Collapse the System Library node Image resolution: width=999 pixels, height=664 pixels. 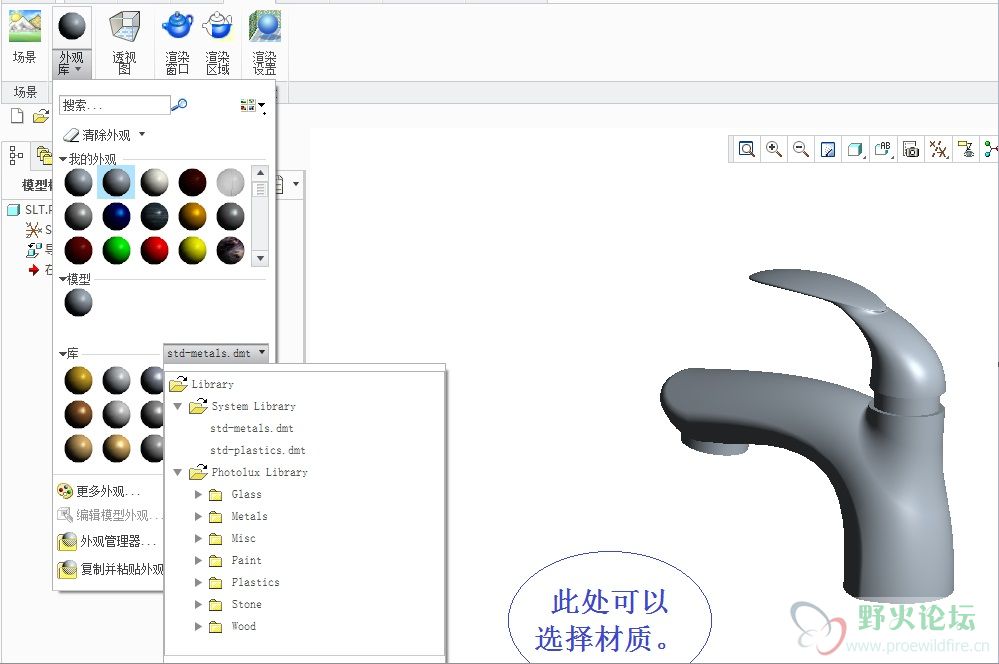[178, 407]
